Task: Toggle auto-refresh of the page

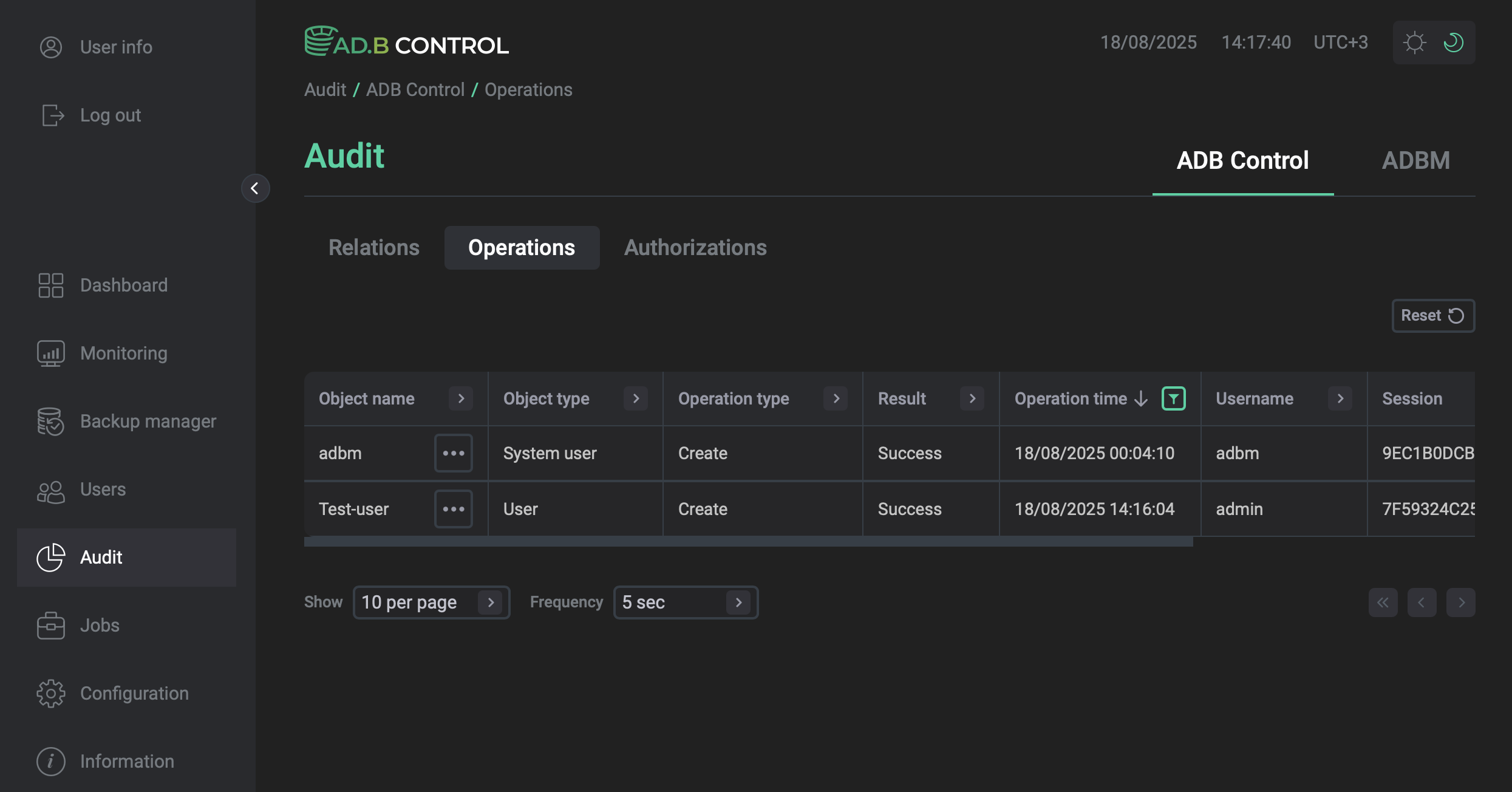Action: point(1454,42)
